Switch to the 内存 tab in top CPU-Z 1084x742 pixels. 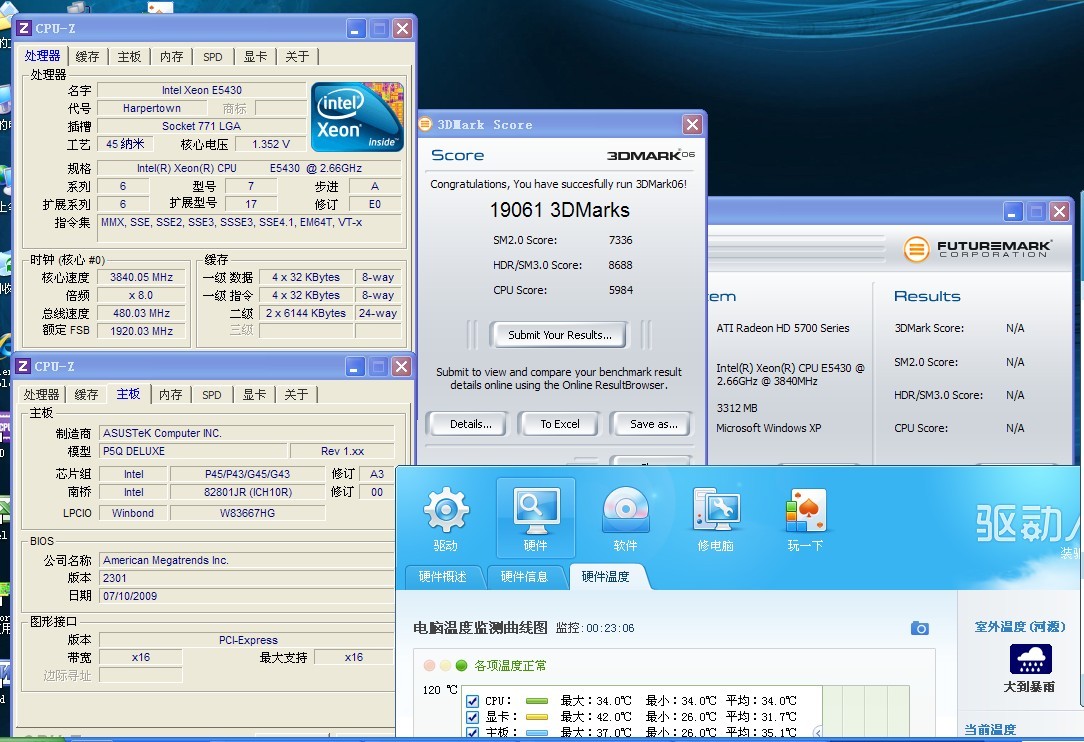point(171,57)
